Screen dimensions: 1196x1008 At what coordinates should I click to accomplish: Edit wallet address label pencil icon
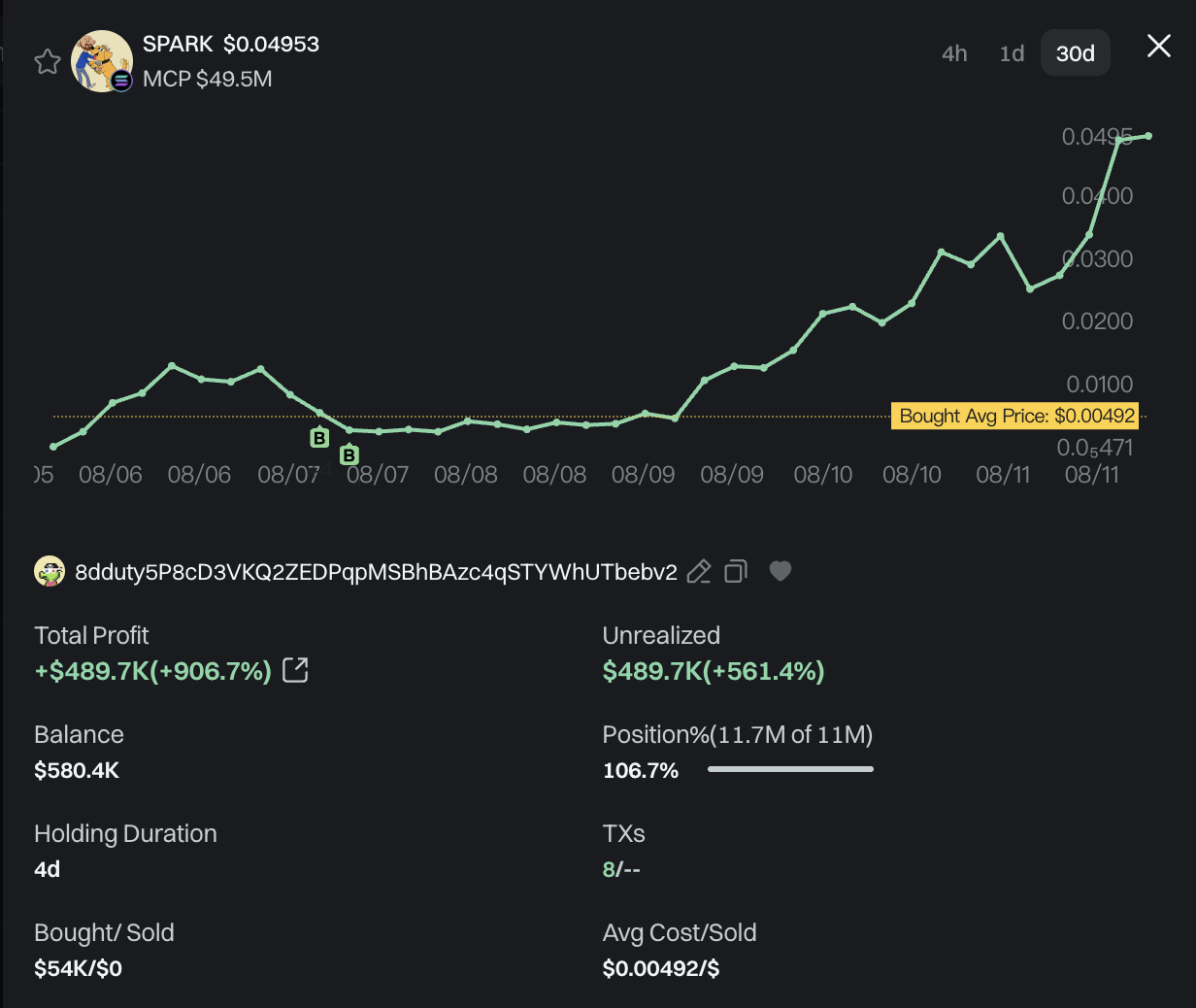[x=699, y=572]
